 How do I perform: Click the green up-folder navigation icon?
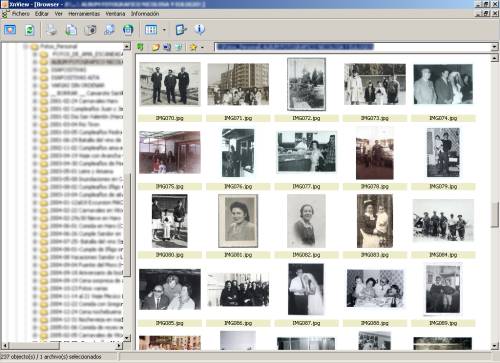(x=140, y=47)
